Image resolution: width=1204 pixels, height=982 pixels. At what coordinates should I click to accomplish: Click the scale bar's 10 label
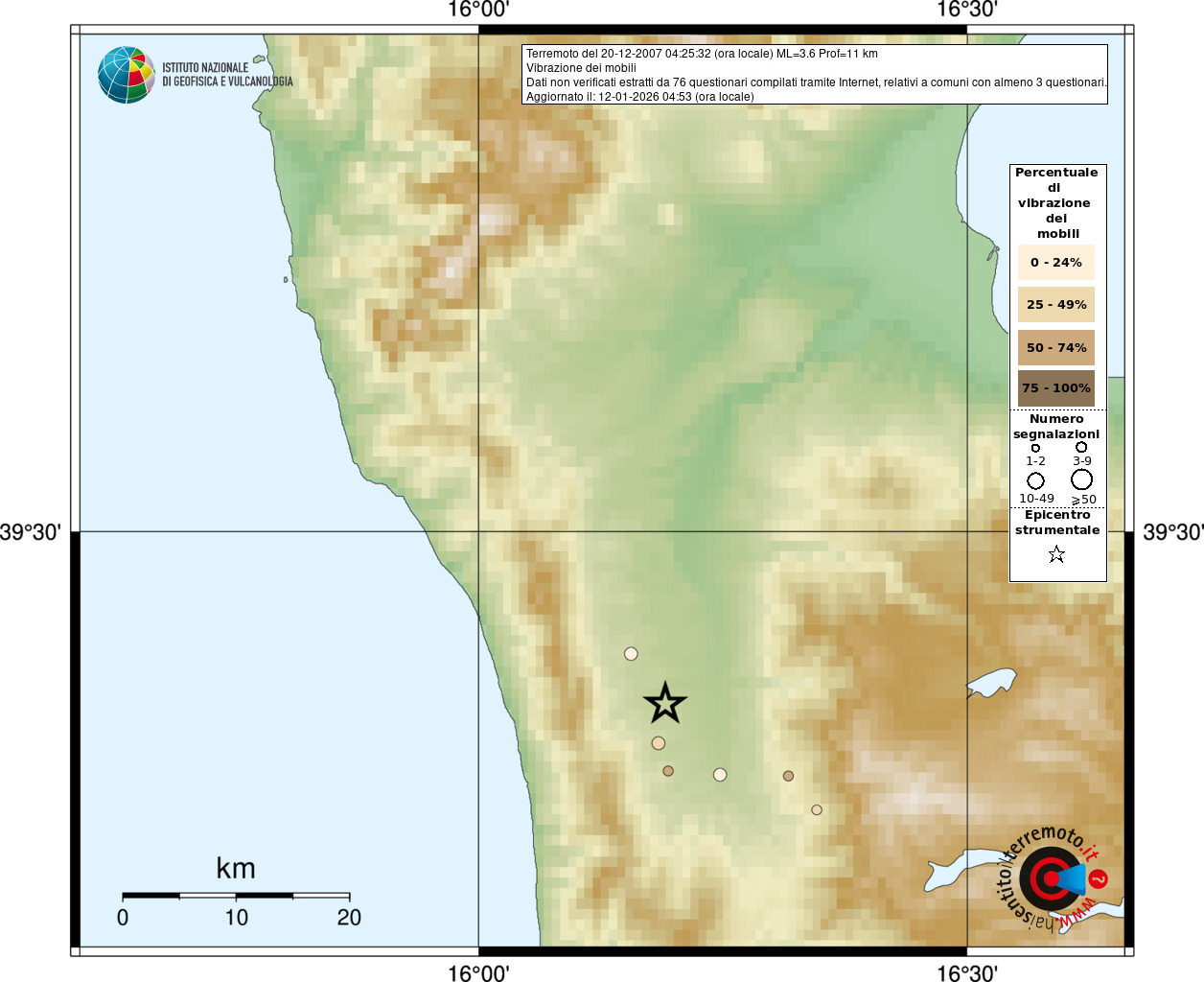[236, 918]
